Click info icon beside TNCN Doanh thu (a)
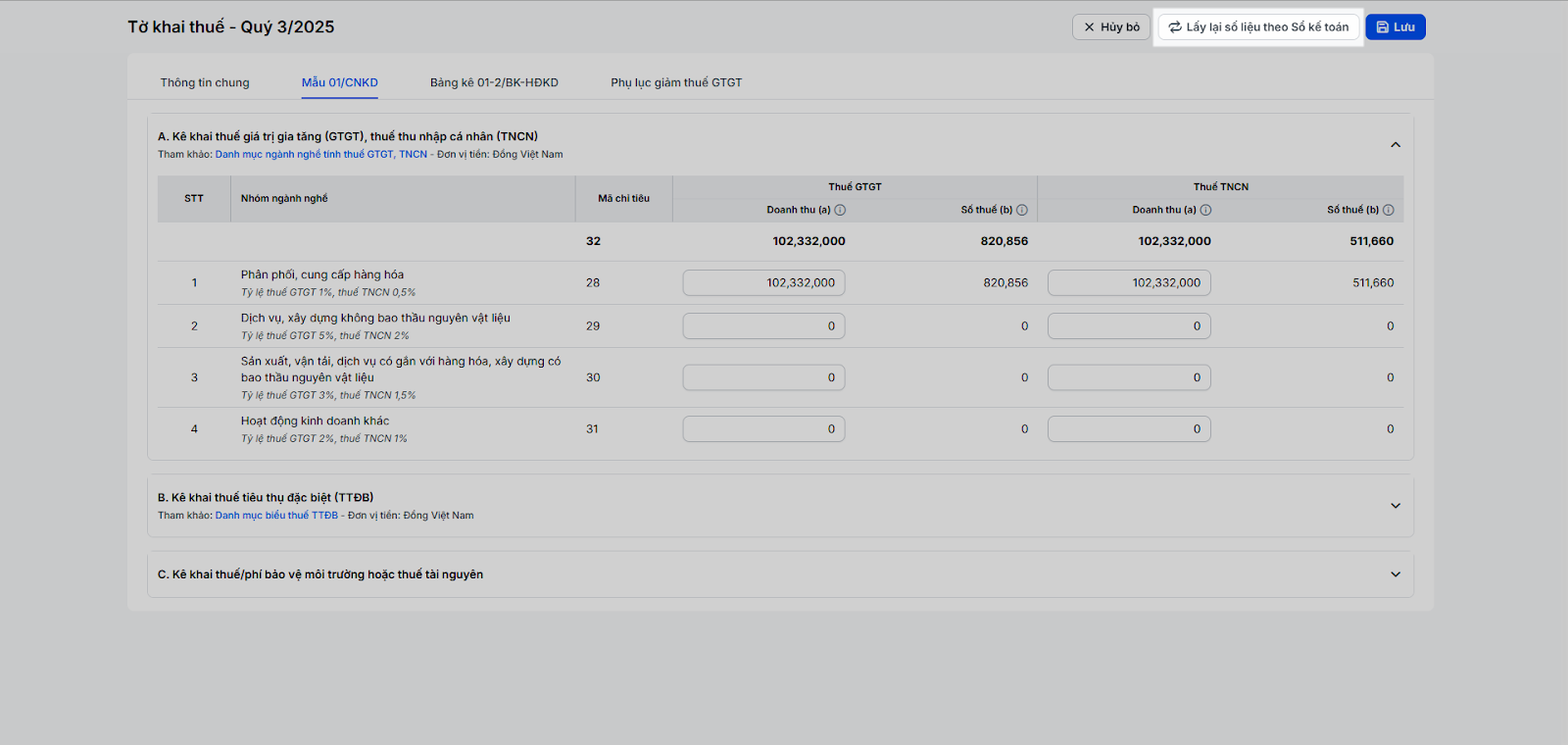 pyautogui.click(x=1205, y=210)
